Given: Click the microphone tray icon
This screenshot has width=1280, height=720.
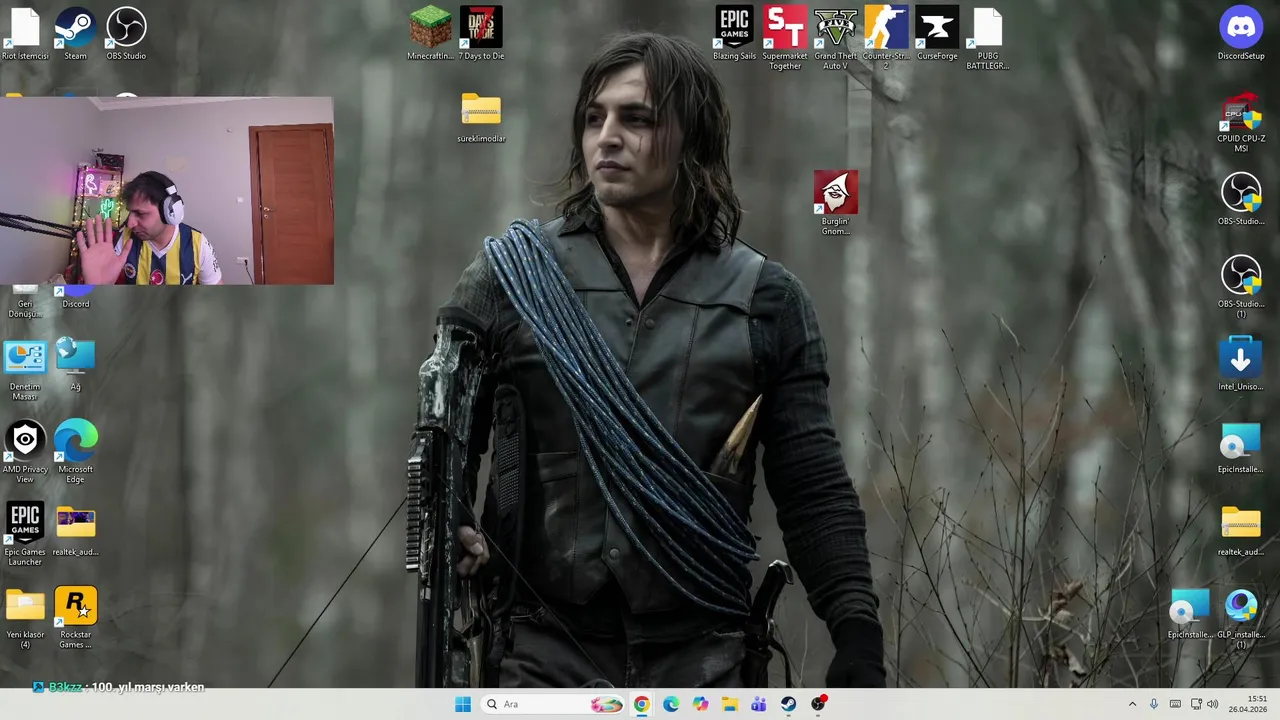Looking at the screenshot, I should (1154, 704).
